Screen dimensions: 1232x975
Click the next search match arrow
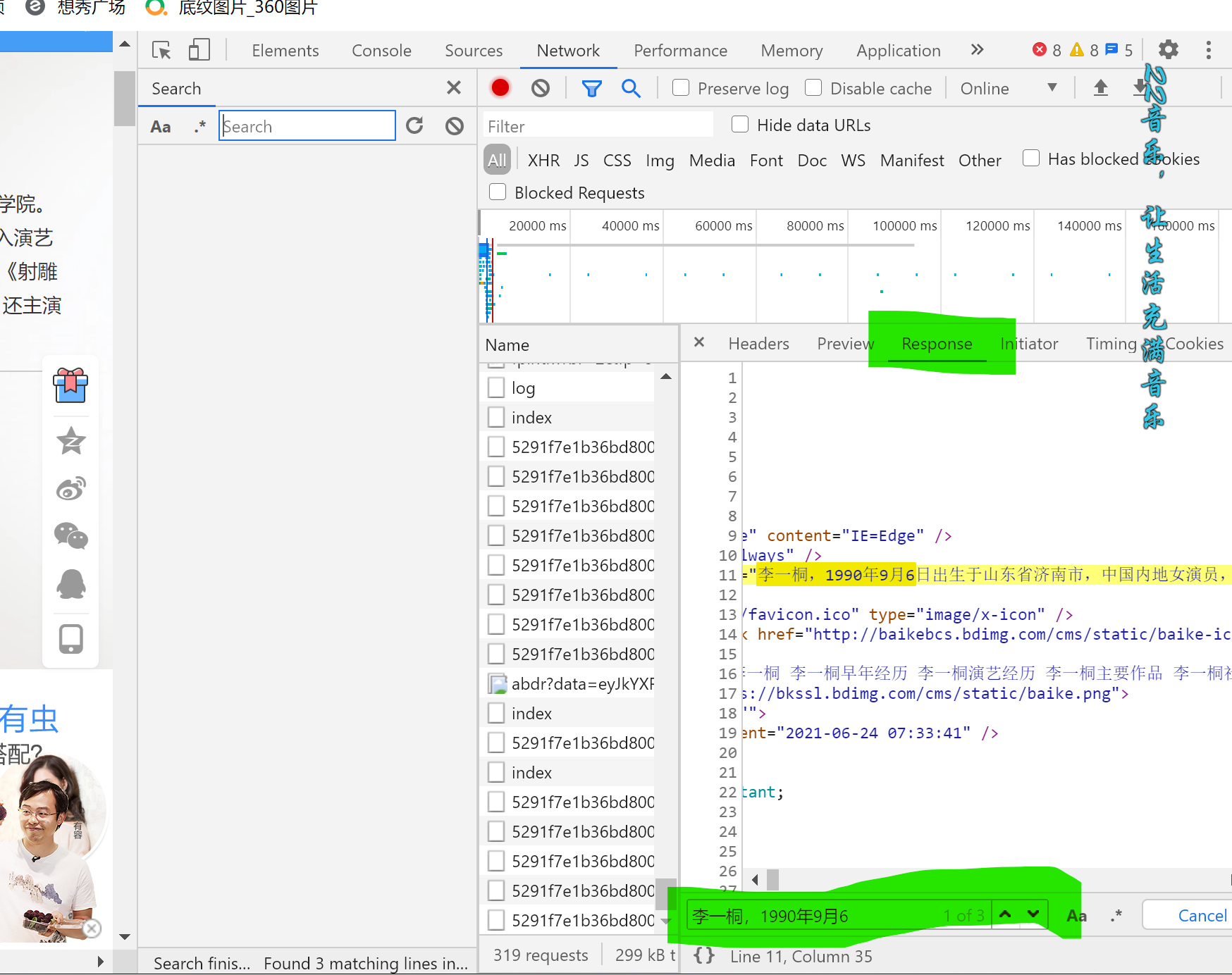pyautogui.click(x=1033, y=914)
